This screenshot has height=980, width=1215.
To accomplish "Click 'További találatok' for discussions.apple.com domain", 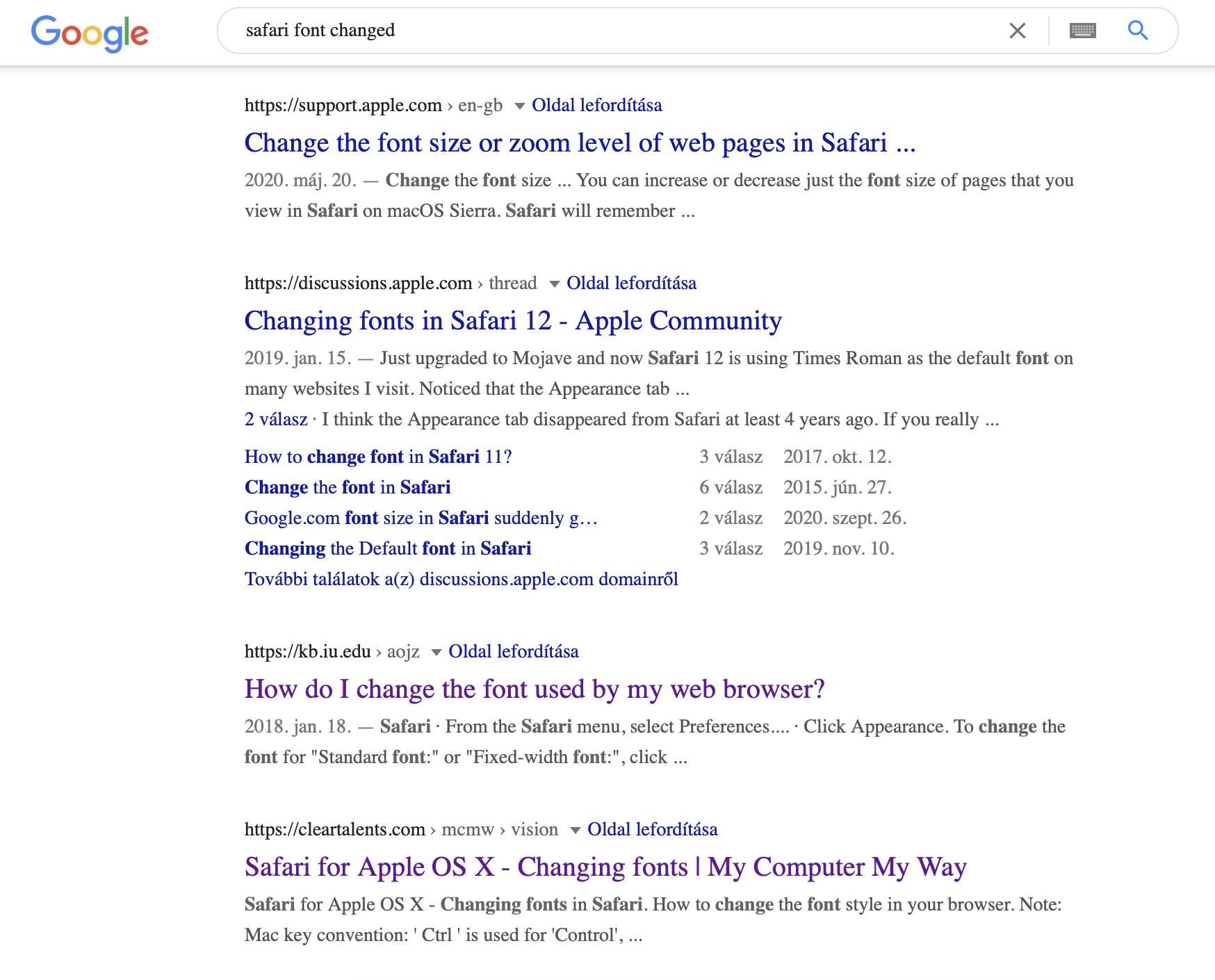I will [x=461, y=579].
